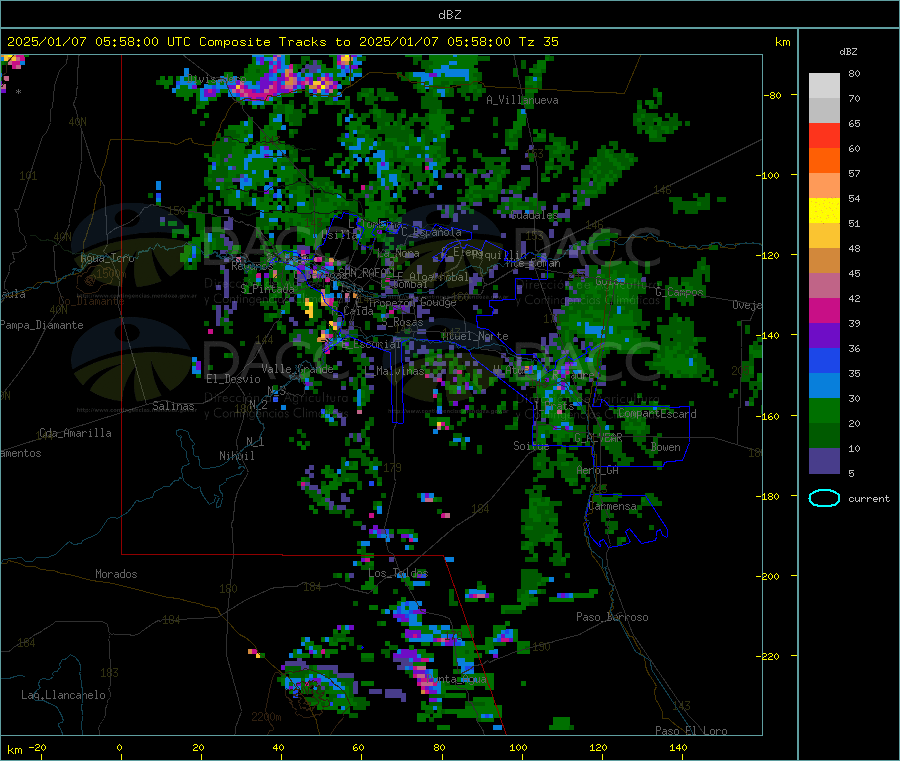Select the 'Pampa_Diamante' map label
Viewport: 900px width, 761px height.
[x=42, y=325]
